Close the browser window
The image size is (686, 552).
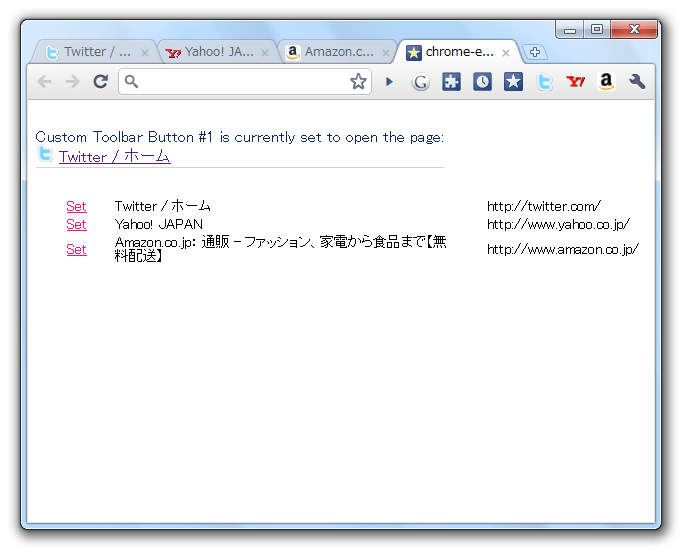tap(634, 29)
